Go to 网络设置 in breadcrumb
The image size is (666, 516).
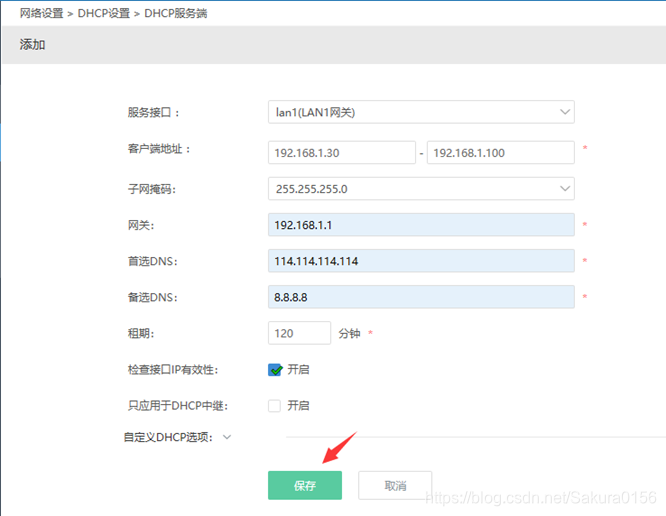(41, 13)
